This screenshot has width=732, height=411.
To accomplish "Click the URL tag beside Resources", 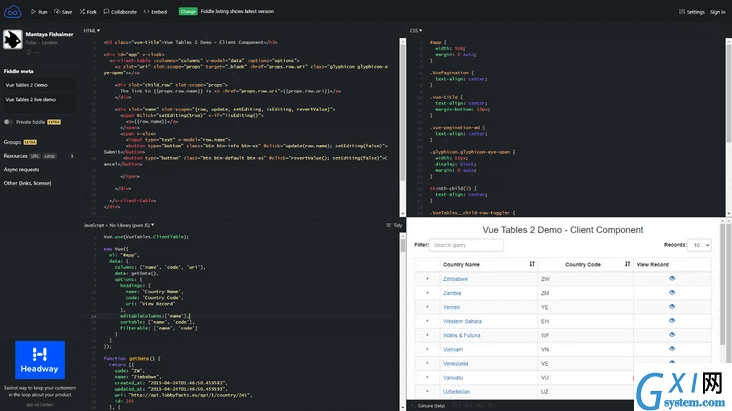I will tap(35, 156).
